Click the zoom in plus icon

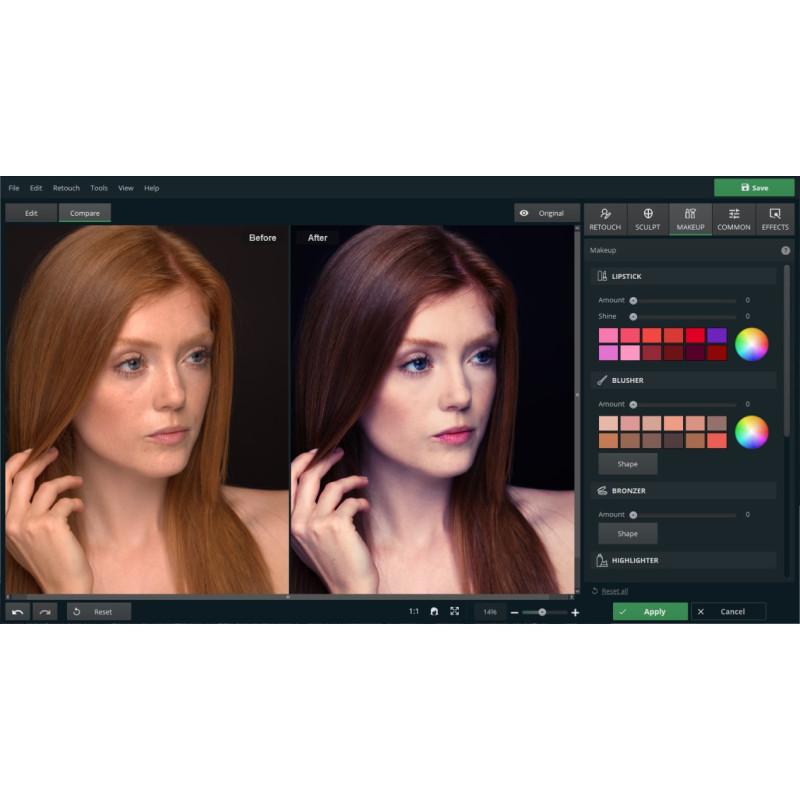click(x=575, y=612)
